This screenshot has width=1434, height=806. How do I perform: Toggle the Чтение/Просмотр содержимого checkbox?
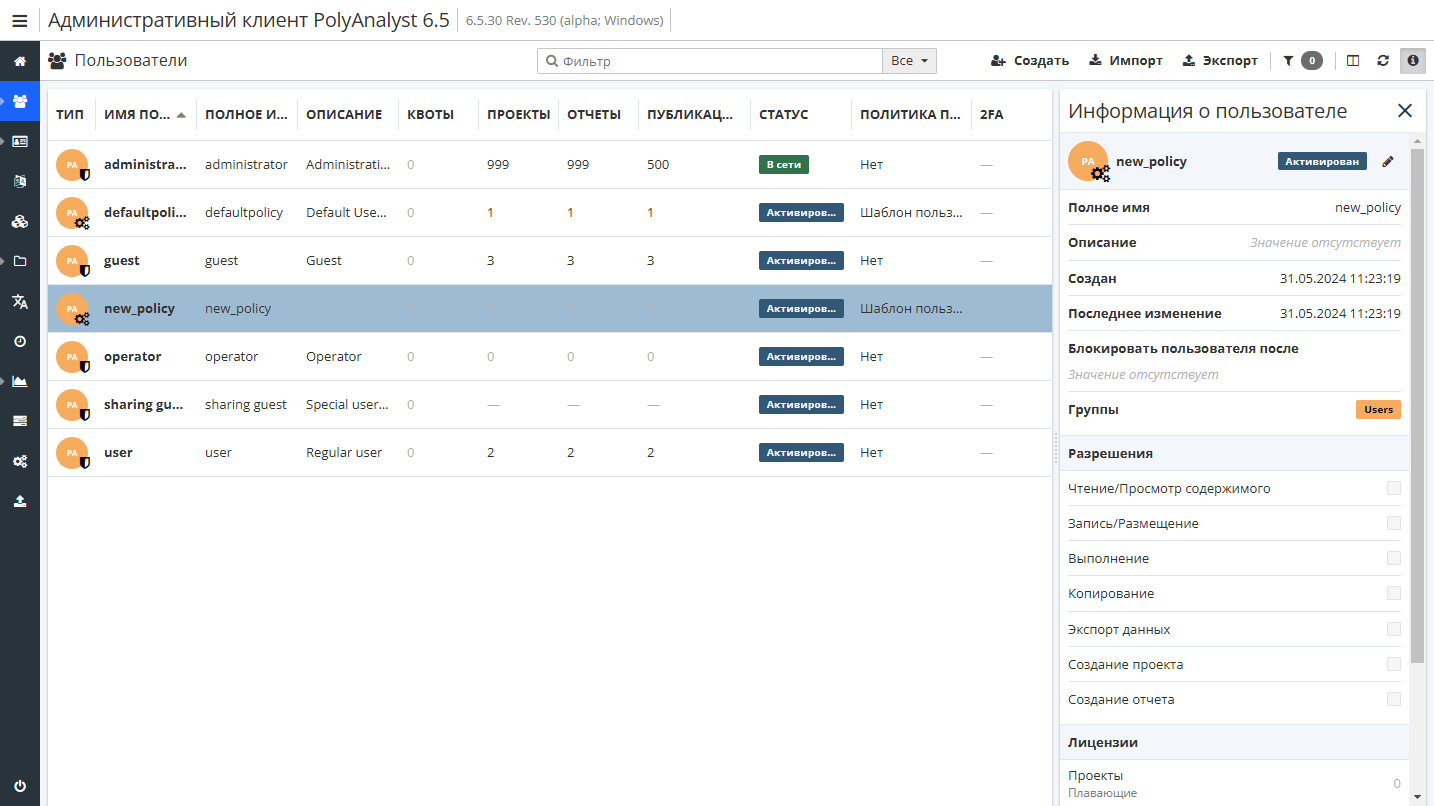point(1394,488)
